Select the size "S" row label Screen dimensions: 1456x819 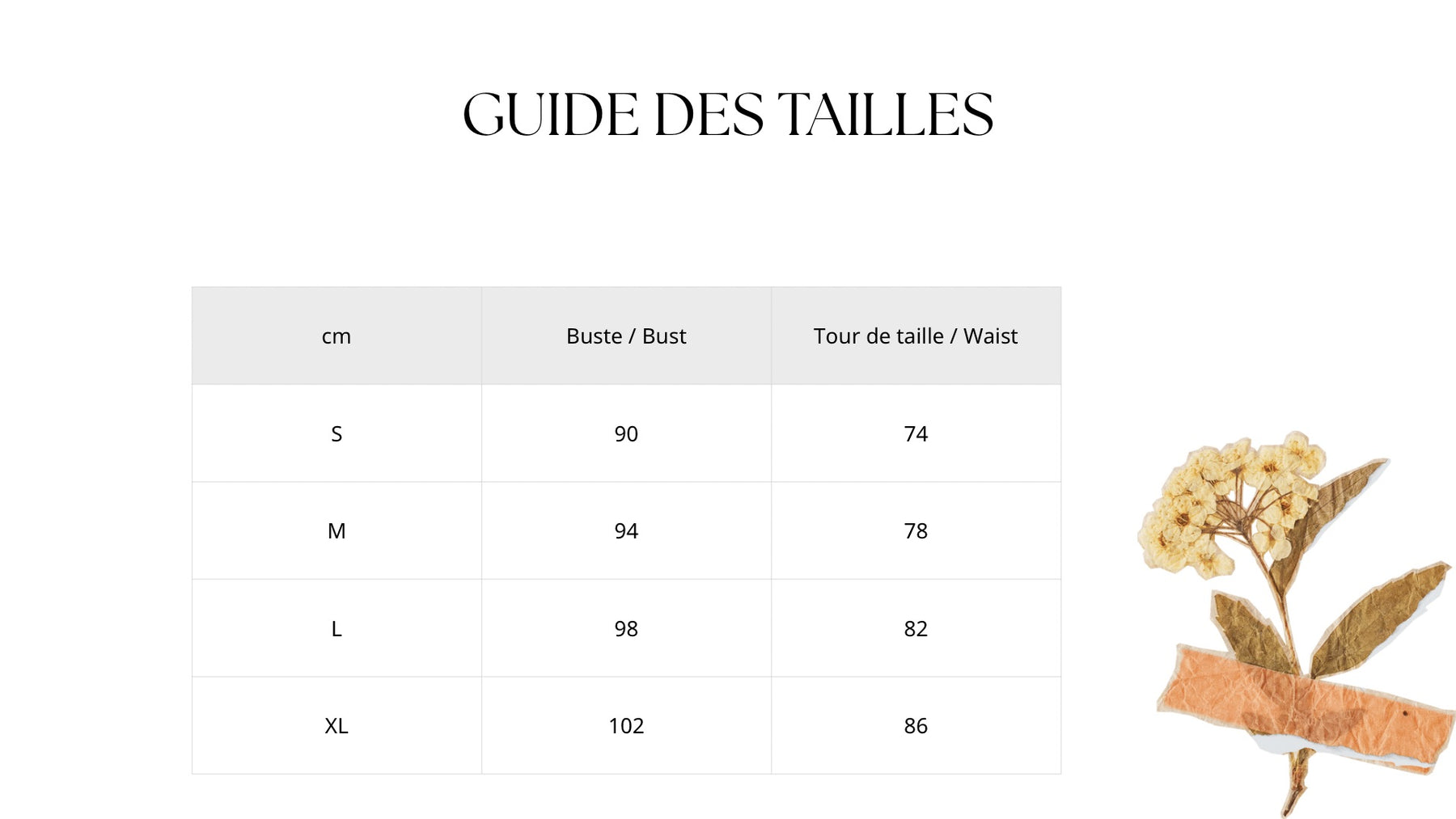336,434
